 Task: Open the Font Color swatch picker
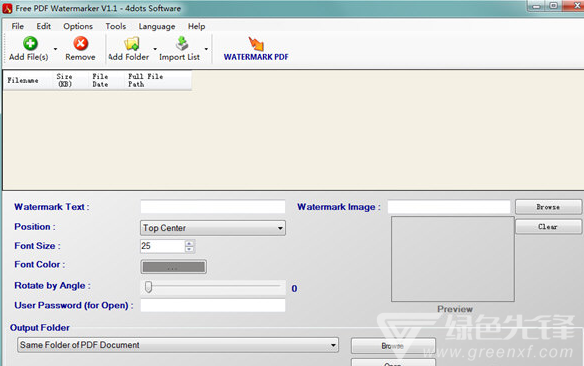click(174, 267)
